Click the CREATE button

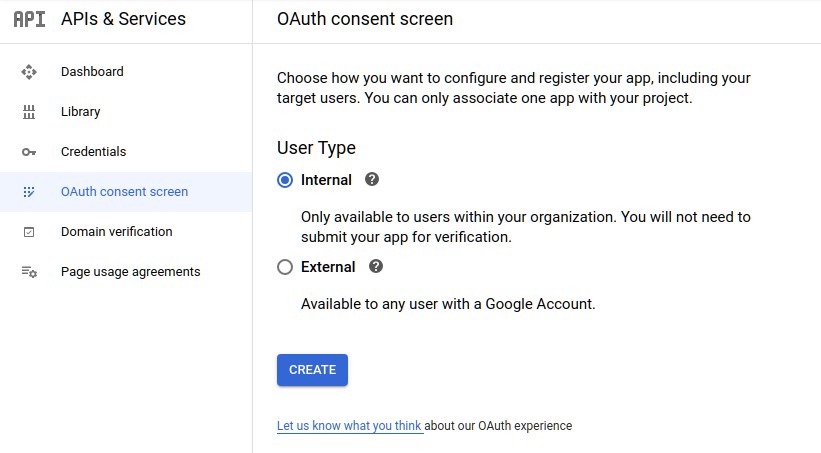click(x=312, y=370)
